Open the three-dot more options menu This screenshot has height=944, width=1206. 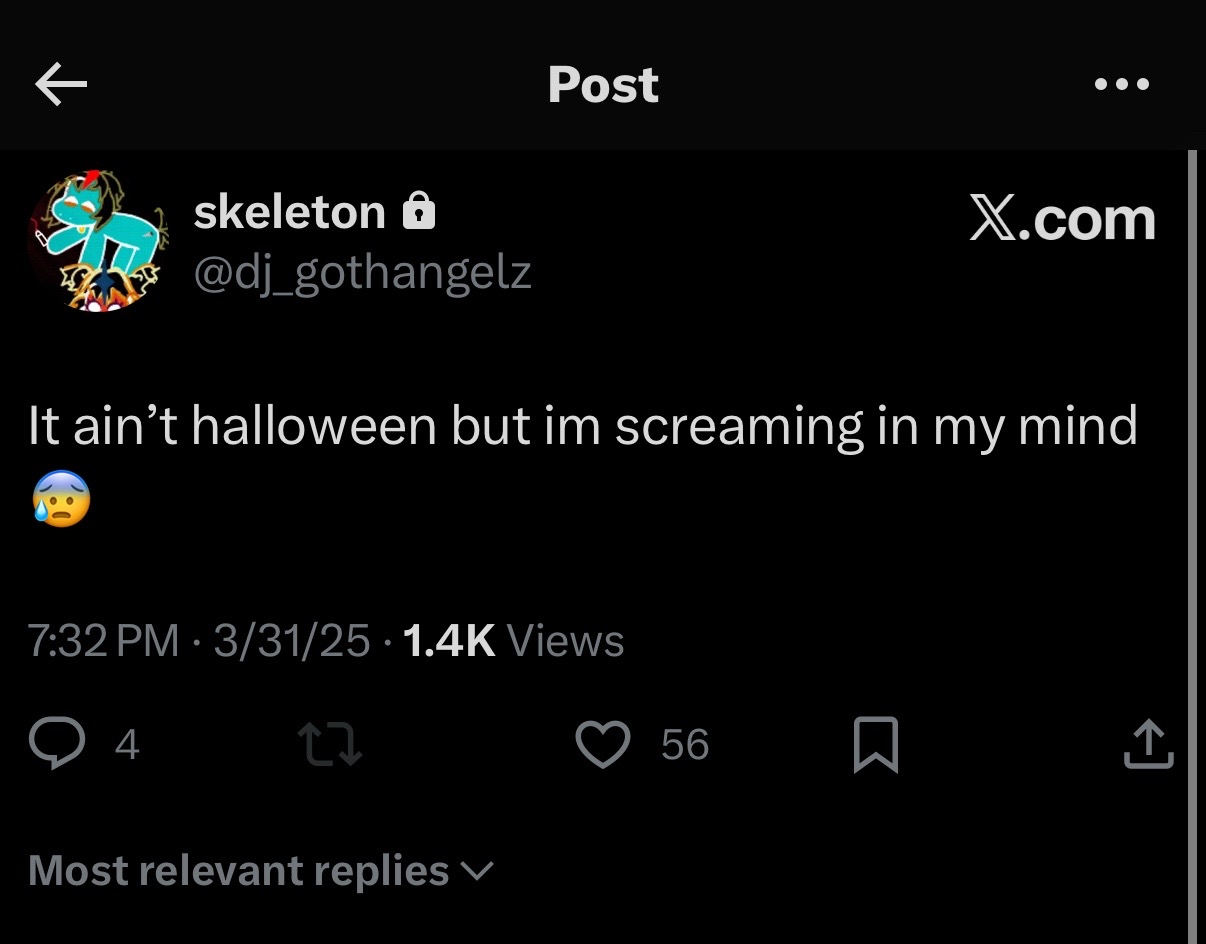[x=1122, y=85]
